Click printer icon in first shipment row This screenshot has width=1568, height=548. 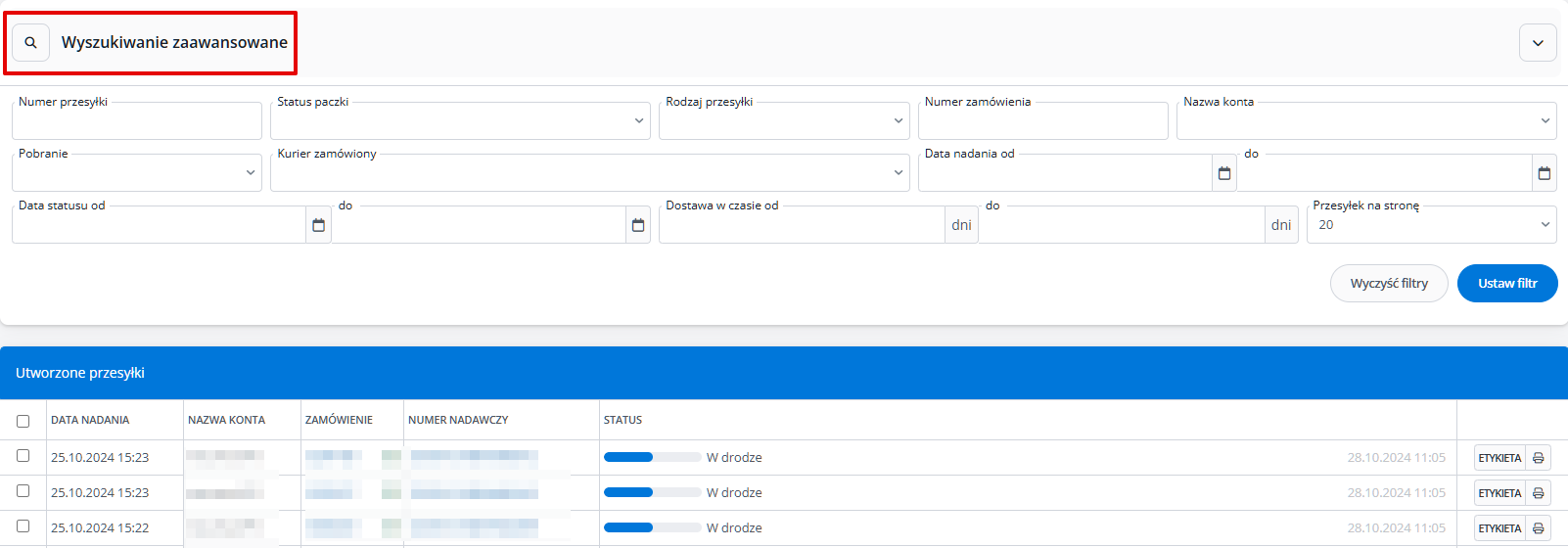tap(1538, 458)
